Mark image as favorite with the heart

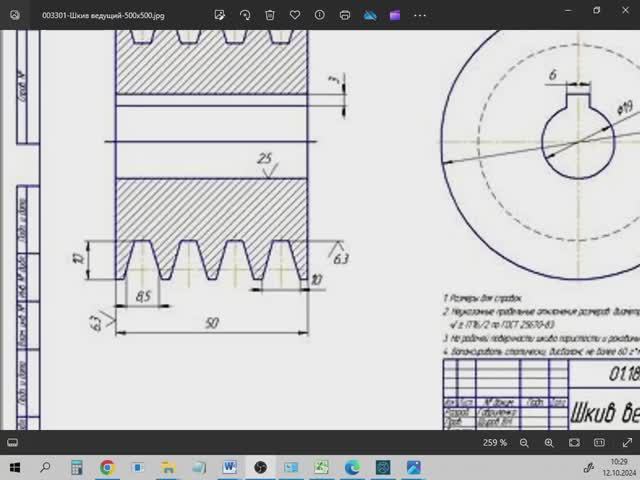click(x=295, y=15)
